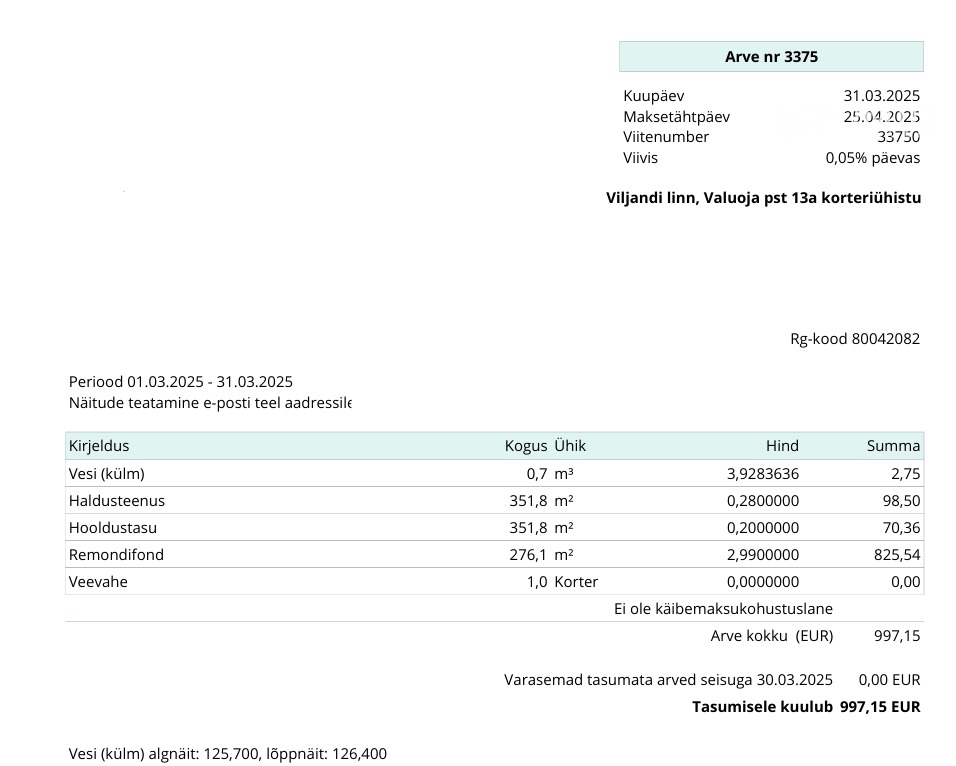Click the Periood 01.03.2025 - 31.03.2025 line

click(181, 382)
